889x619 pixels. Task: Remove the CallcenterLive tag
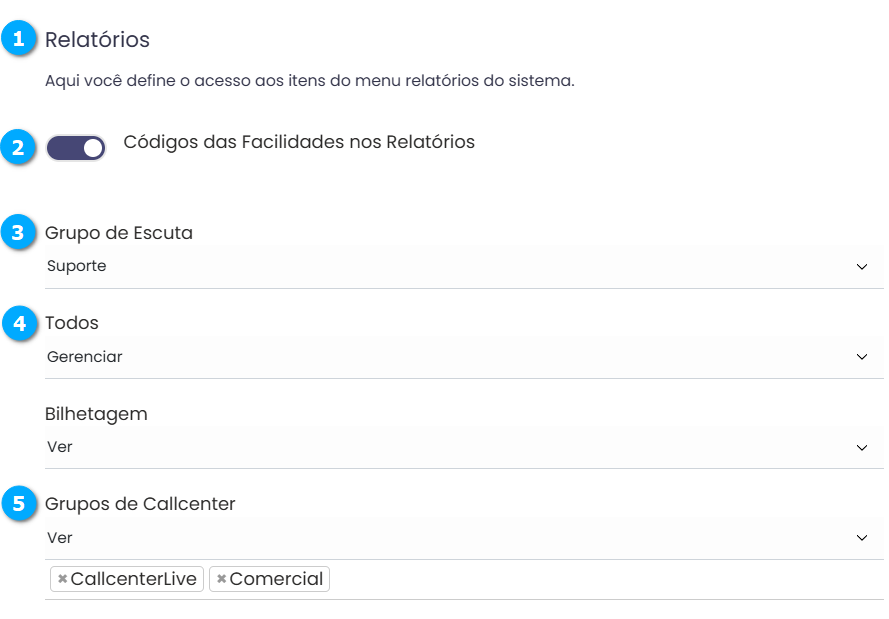62,579
